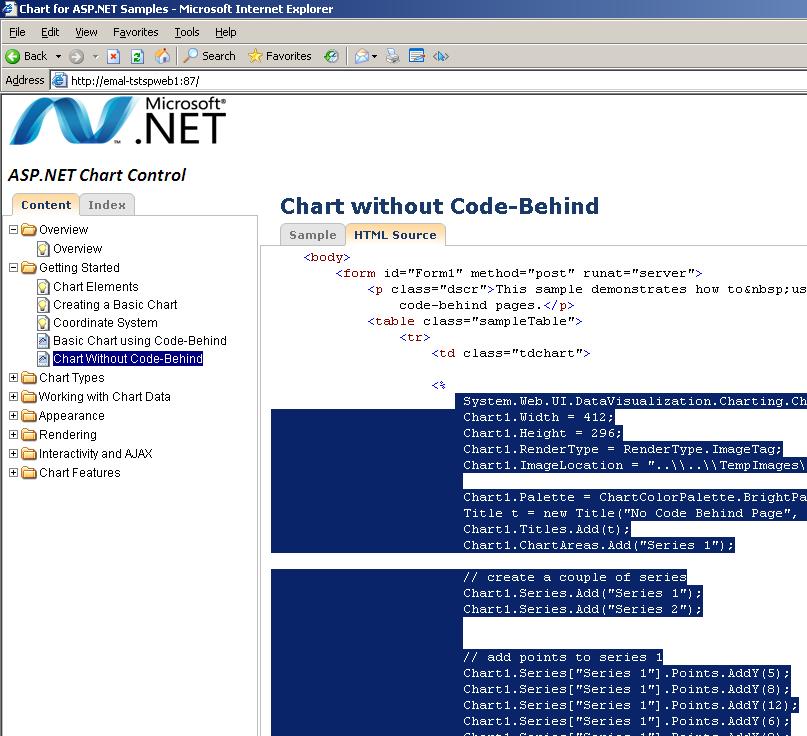Click the Forward navigation button

point(77,56)
